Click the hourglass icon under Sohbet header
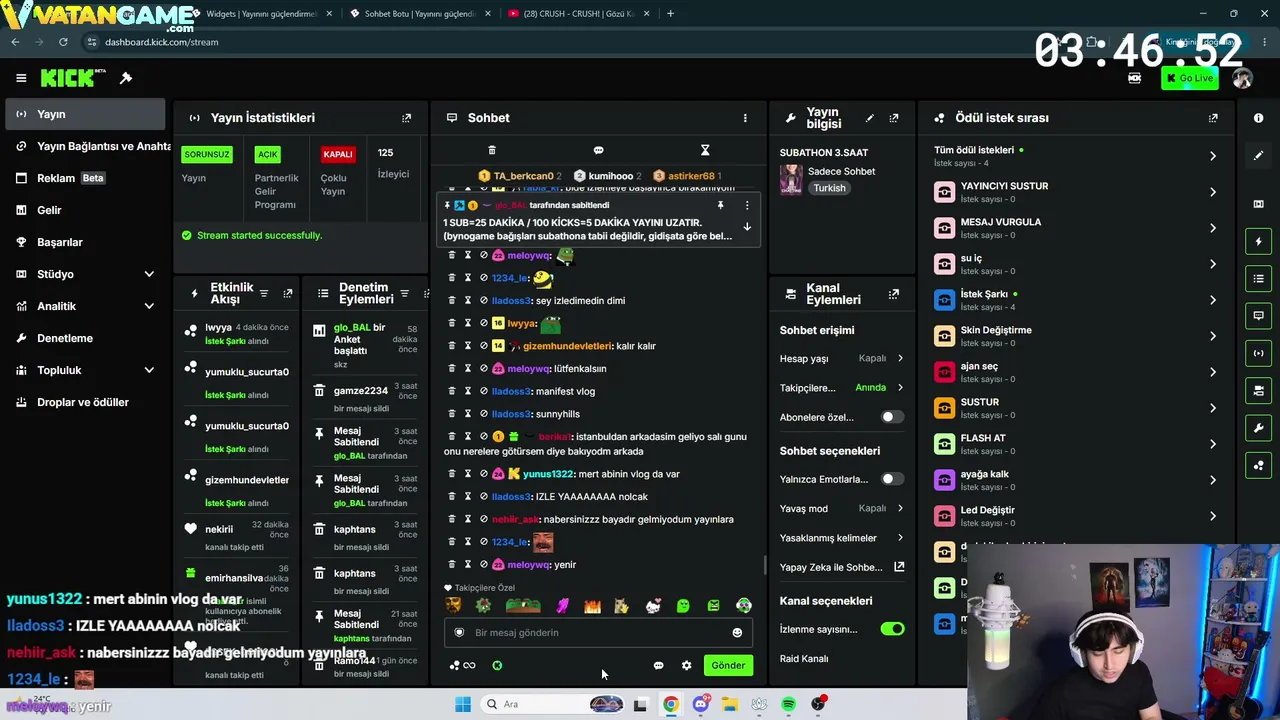Image resolution: width=1280 pixels, height=720 pixels. pos(705,150)
